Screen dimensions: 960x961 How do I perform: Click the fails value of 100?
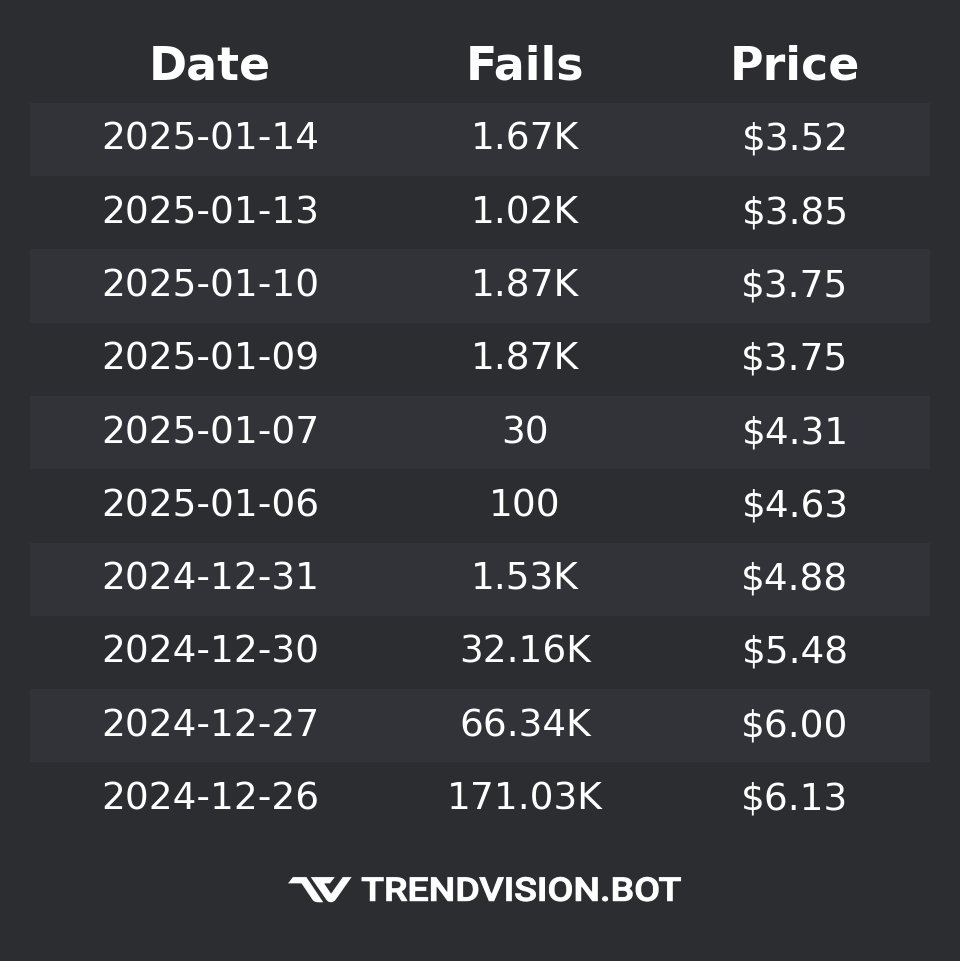(525, 504)
